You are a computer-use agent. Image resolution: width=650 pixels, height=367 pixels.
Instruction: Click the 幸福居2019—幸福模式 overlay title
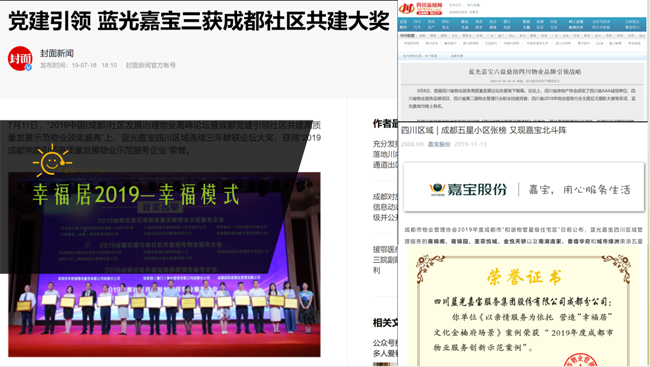(x=136, y=195)
